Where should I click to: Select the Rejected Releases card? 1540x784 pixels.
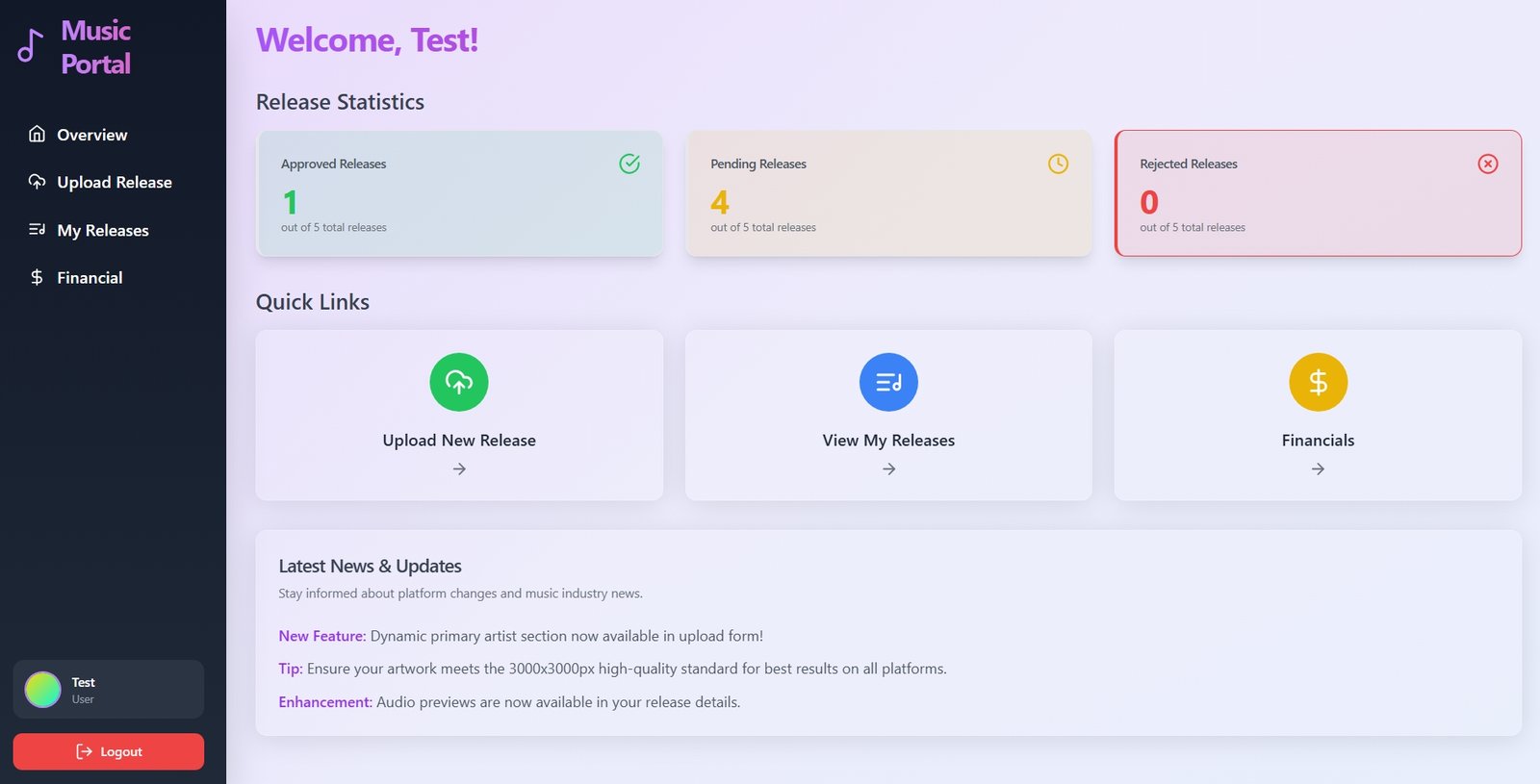[1318, 193]
